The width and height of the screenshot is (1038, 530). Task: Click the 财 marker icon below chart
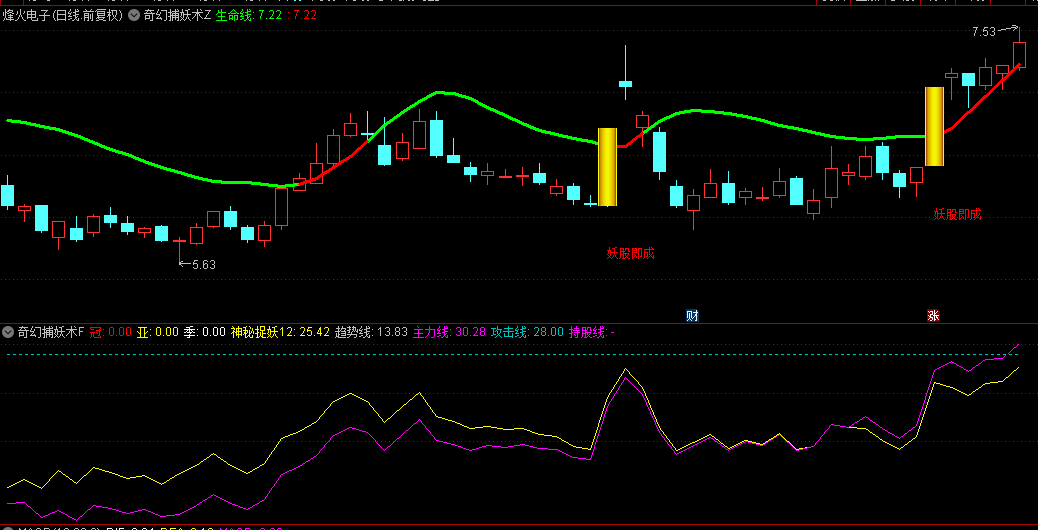(x=692, y=316)
